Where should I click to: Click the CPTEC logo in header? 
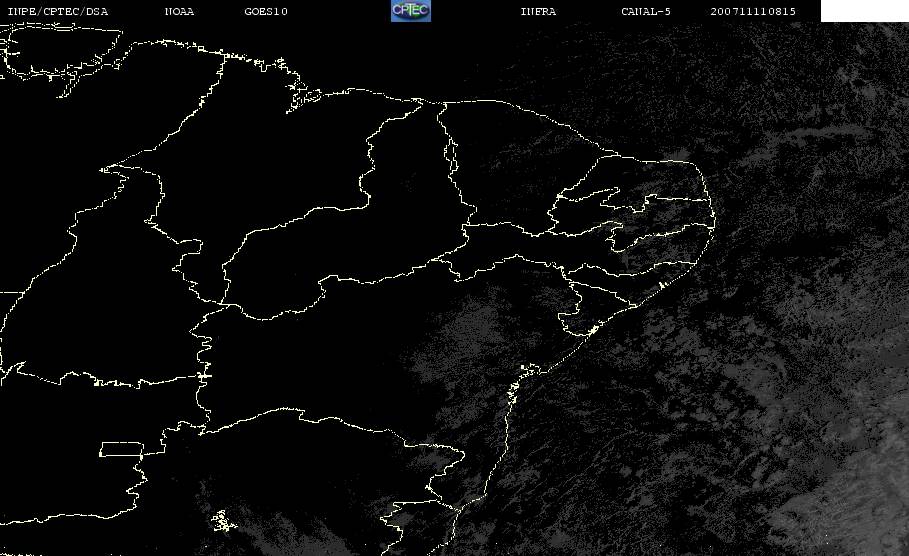tap(410, 11)
